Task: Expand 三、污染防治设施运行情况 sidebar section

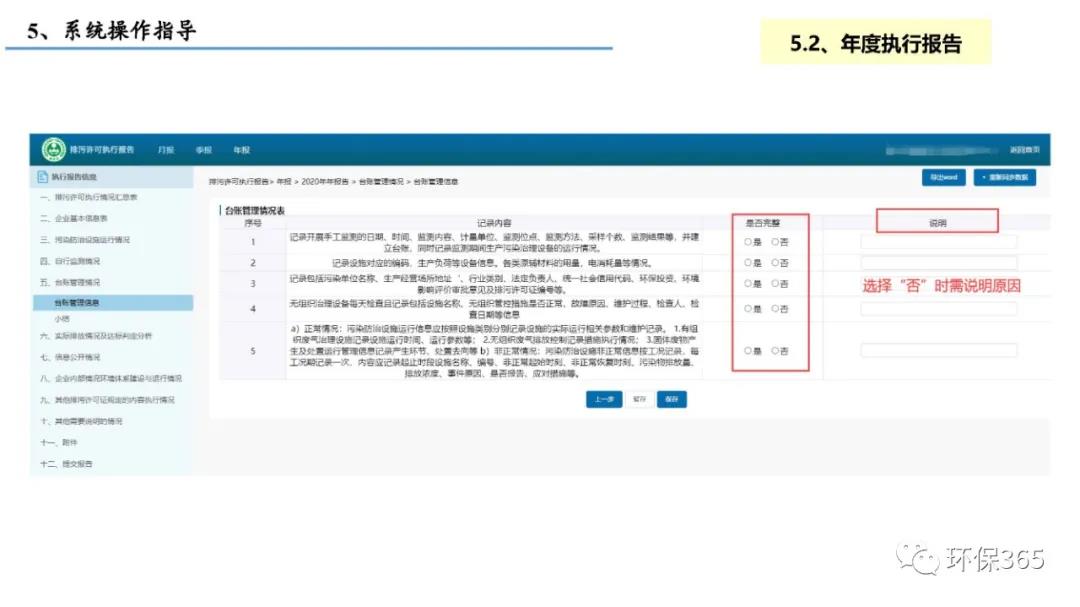Action: coord(85,240)
